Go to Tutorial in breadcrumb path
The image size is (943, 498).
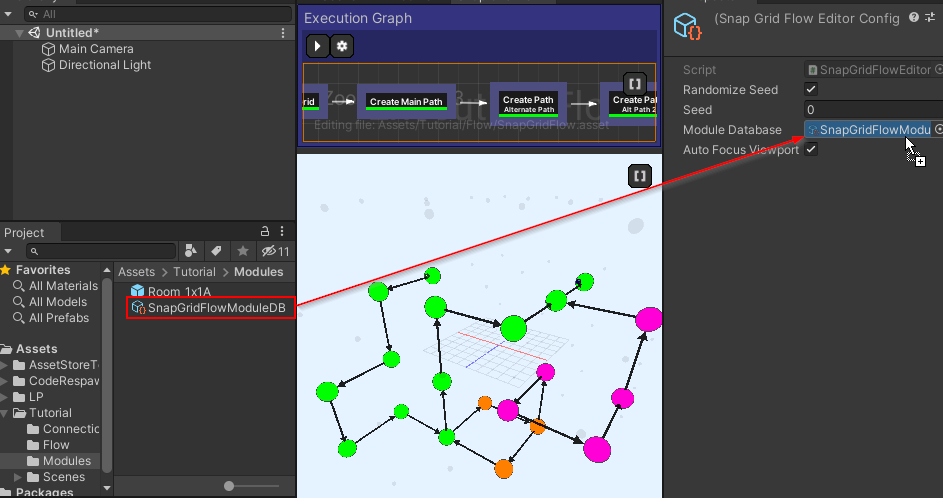point(194,272)
